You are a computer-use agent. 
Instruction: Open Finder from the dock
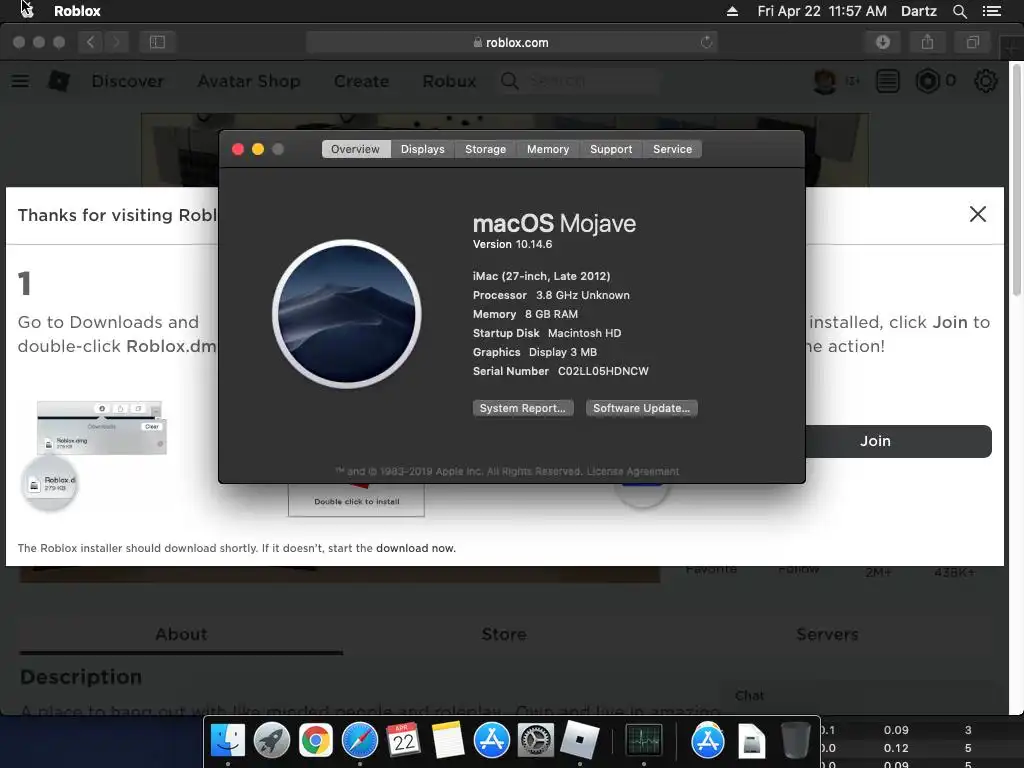(228, 741)
